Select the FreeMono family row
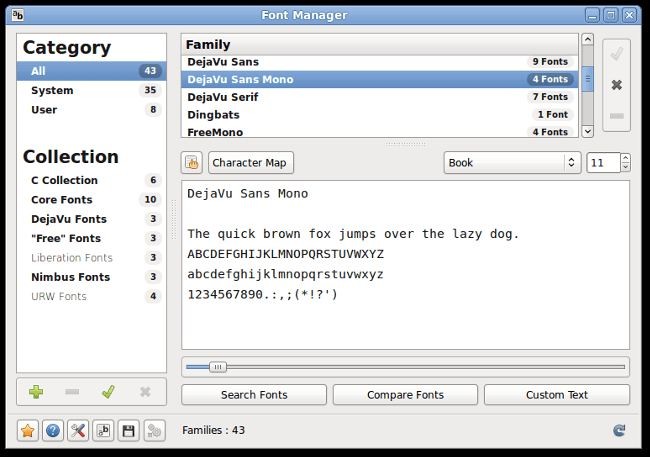Viewport: 650px width, 457px height. (x=380, y=132)
